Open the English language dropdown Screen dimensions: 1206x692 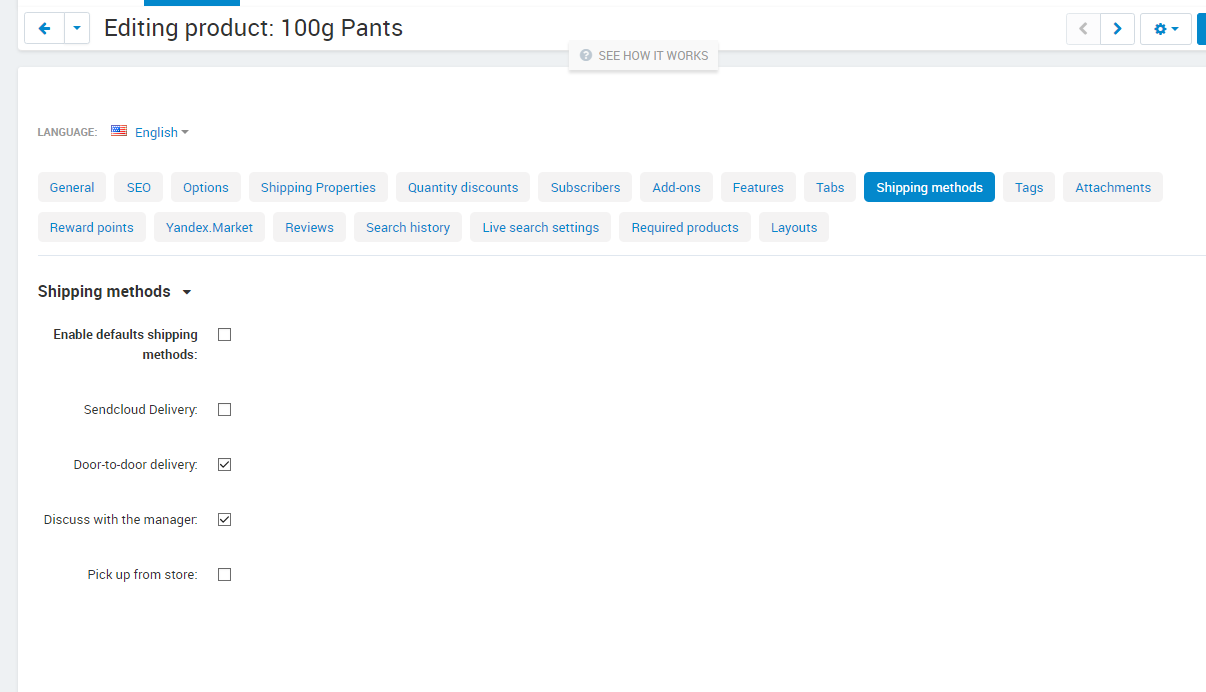click(x=162, y=132)
